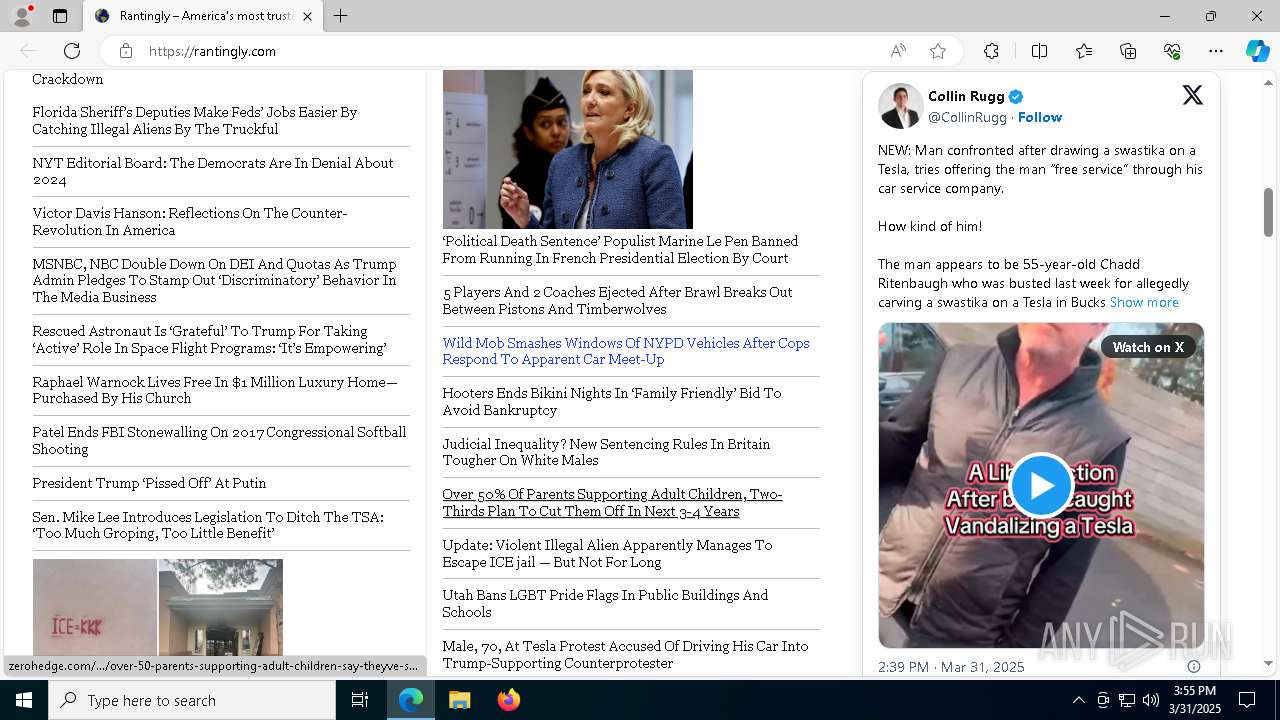Open the Favorites list
Viewport: 1280px width, 720px height.
coord(1084,51)
